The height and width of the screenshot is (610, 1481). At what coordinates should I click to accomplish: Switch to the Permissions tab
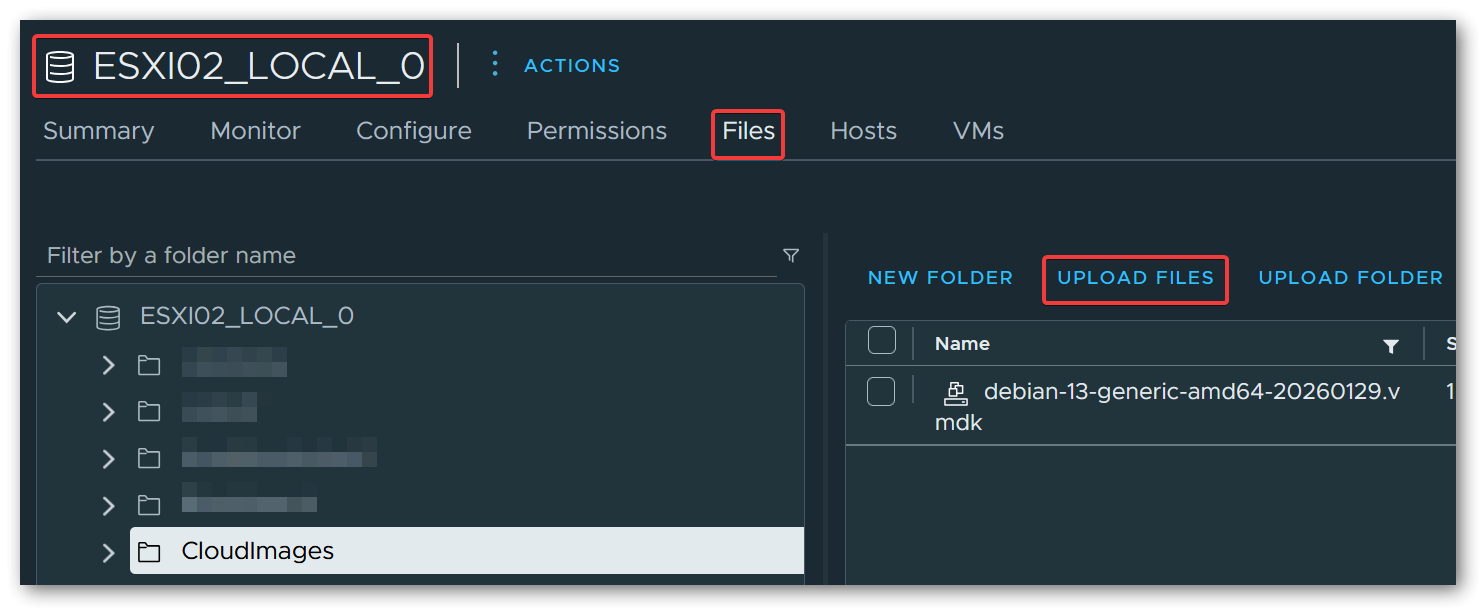click(596, 131)
